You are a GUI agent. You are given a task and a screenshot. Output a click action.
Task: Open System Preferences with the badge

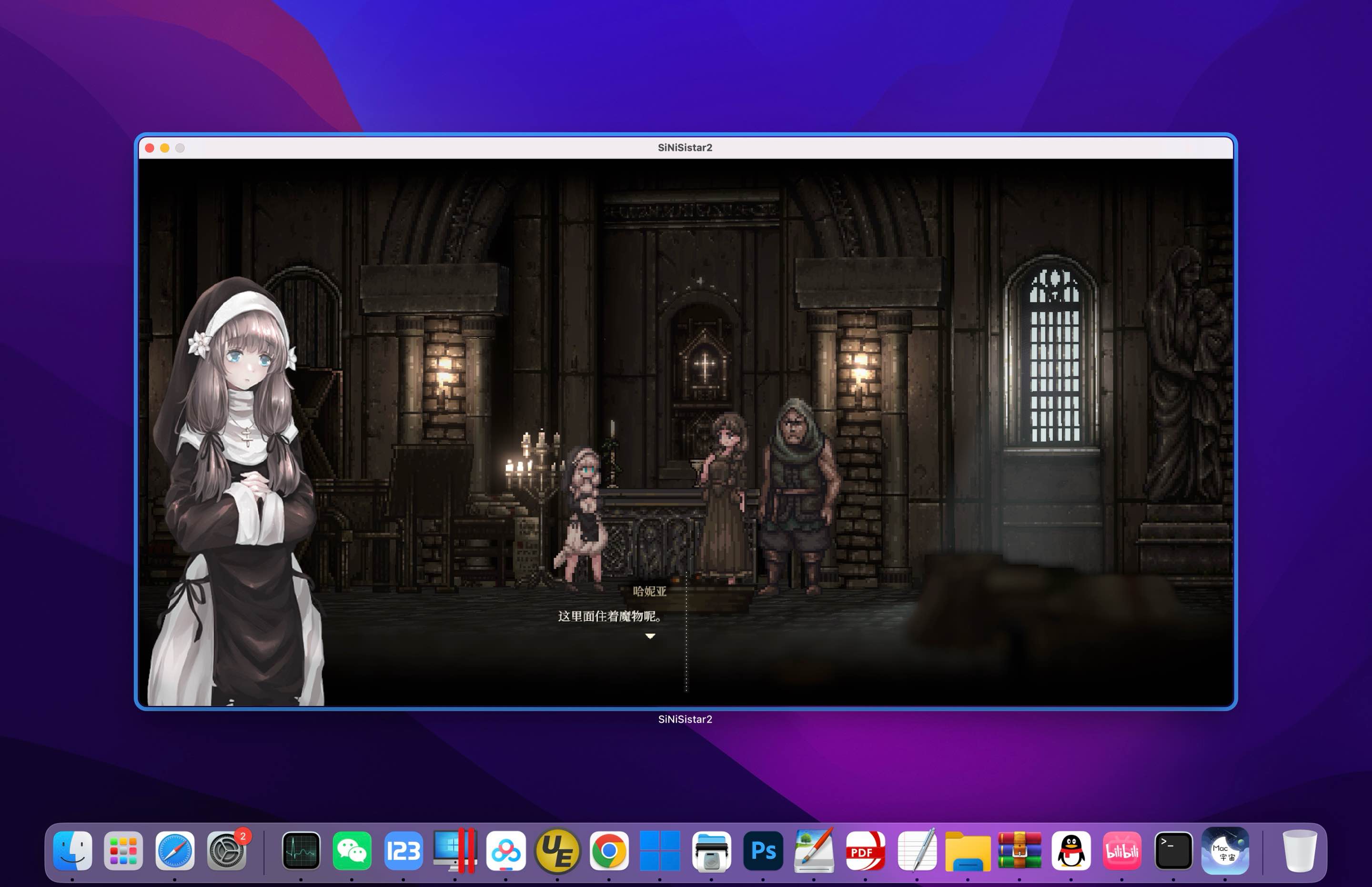coord(227,850)
